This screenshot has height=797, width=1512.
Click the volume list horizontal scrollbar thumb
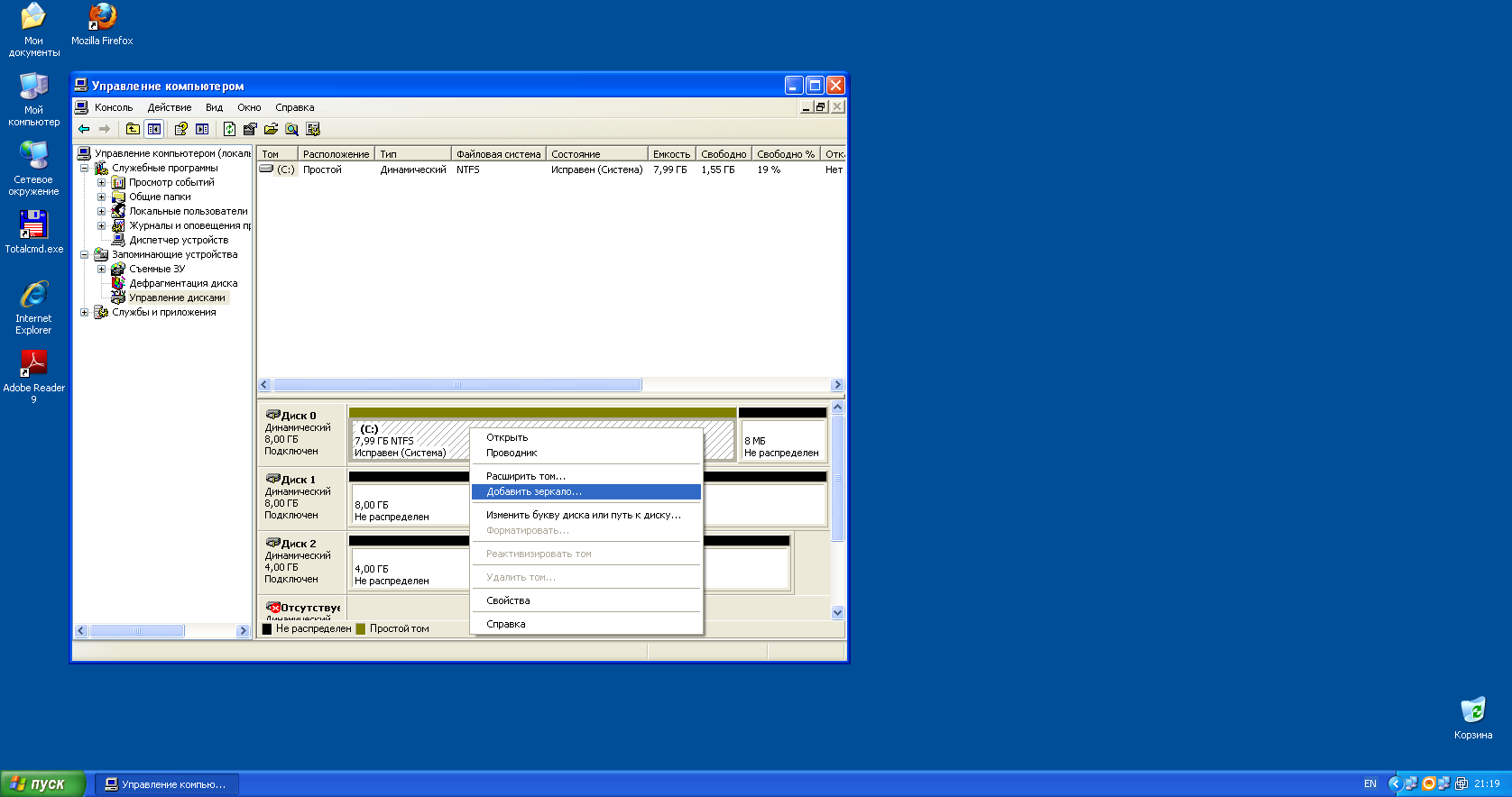pyautogui.click(x=457, y=385)
